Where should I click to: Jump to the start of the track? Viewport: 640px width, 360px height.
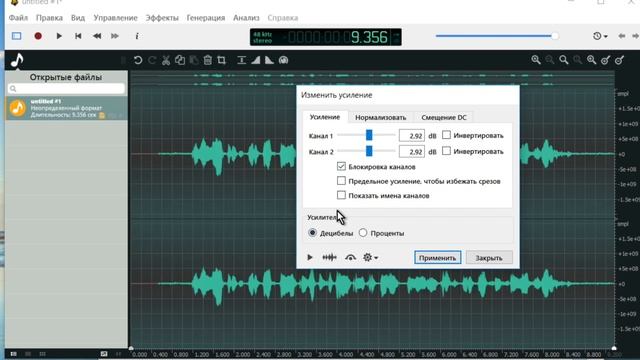[78, 36]
